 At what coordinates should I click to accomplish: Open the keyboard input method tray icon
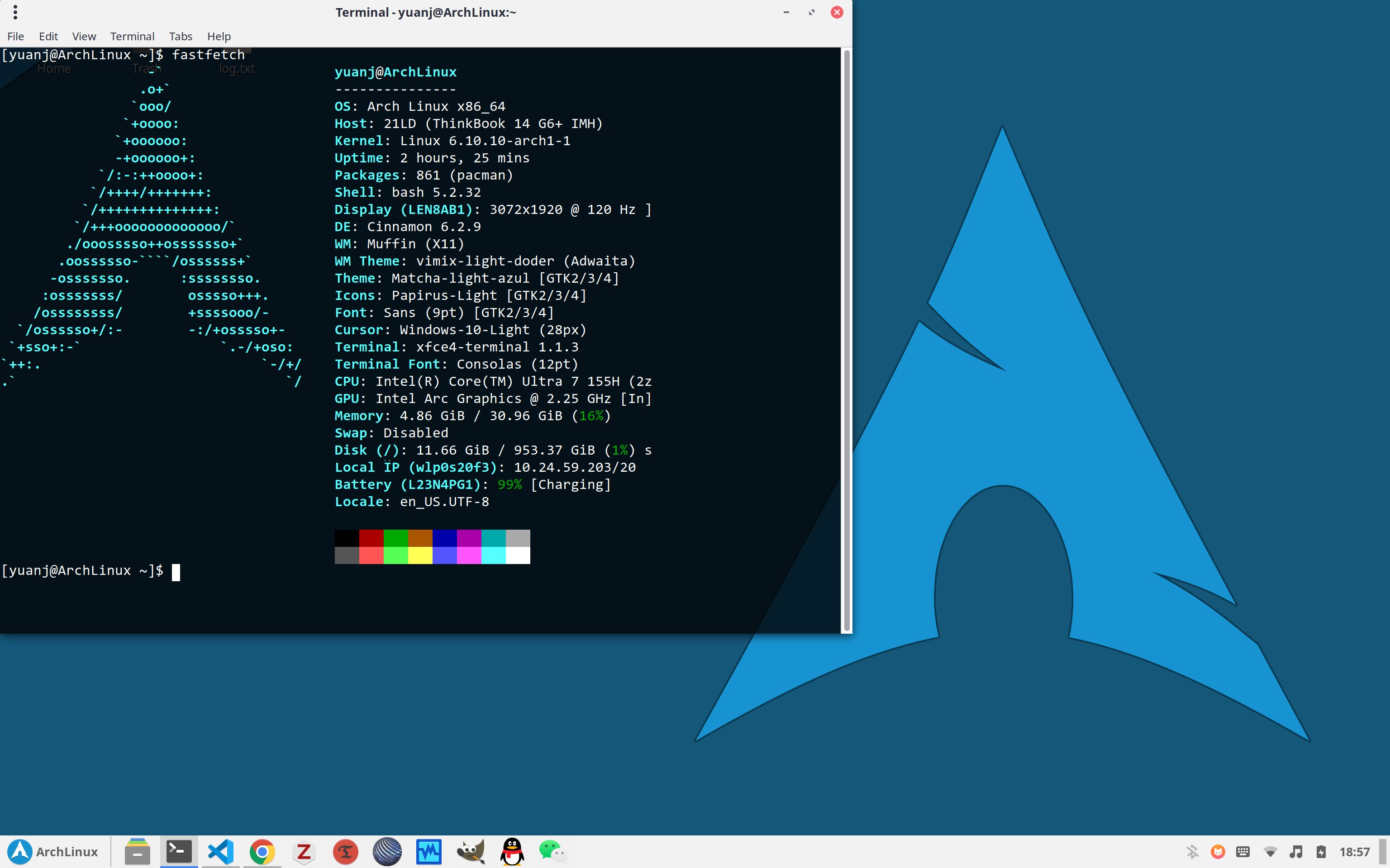[1243, 851]
